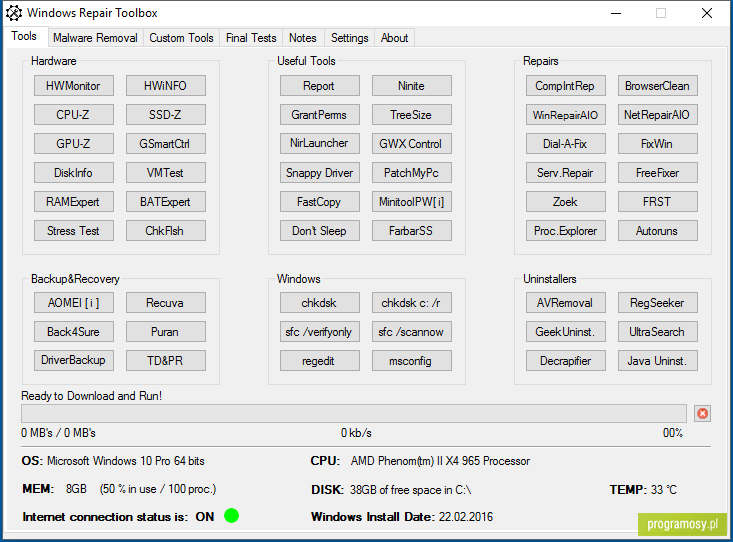Launch GWX Control
This screenshot has width=733, height=542.
click(412, 144)
